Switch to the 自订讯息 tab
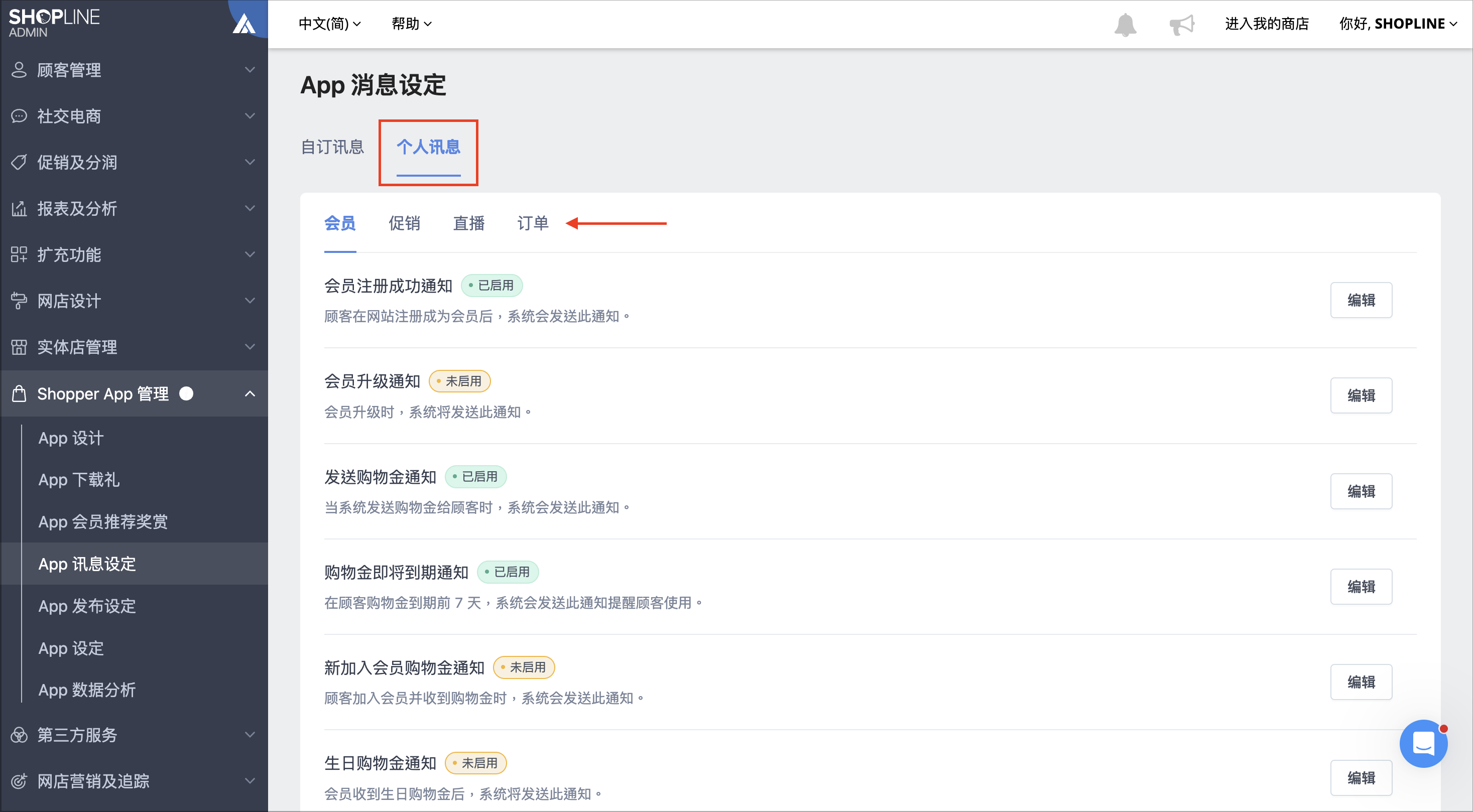Screen dimensions: 1473x812 pyautogui.click(x=332, y=147)
